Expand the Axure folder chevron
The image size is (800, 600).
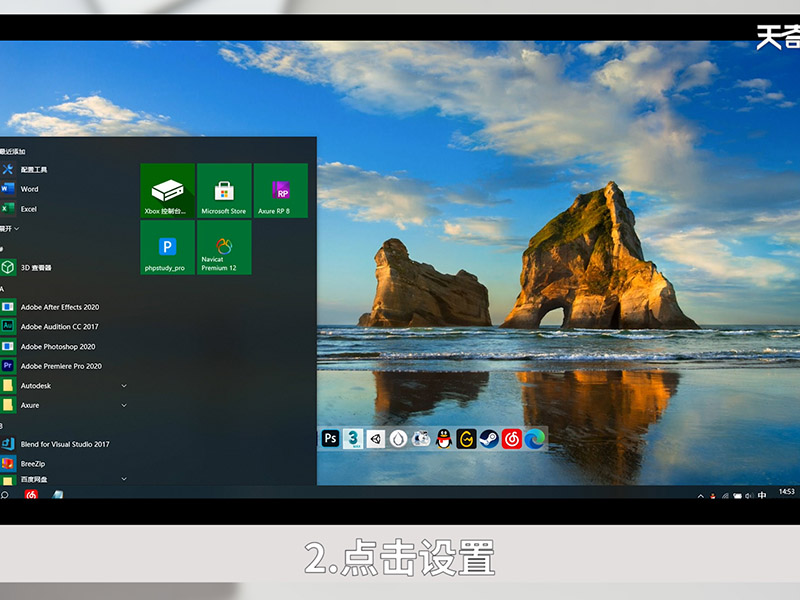pyautogui.click(x=123, y=405)
